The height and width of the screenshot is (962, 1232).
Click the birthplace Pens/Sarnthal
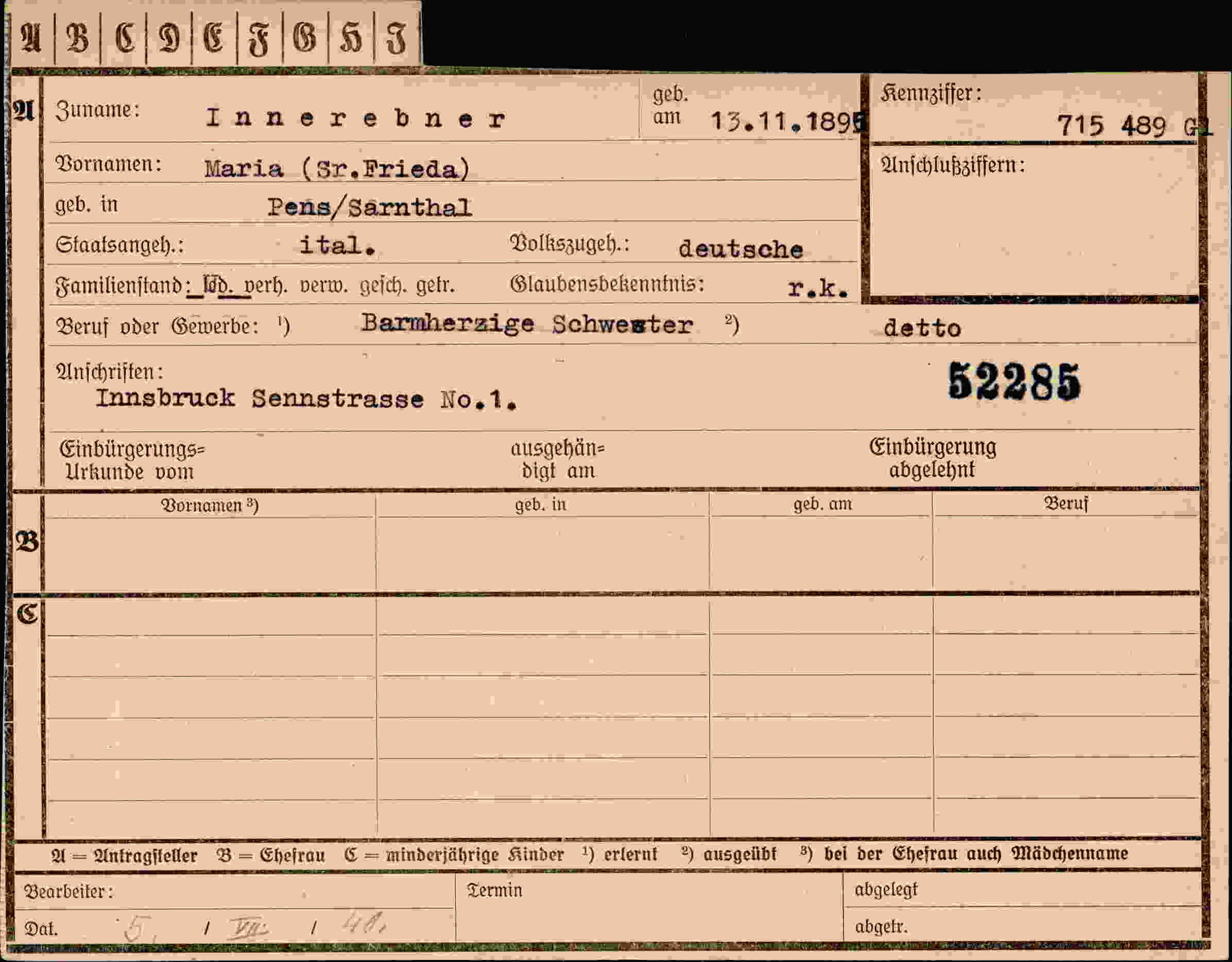[369, 208]
